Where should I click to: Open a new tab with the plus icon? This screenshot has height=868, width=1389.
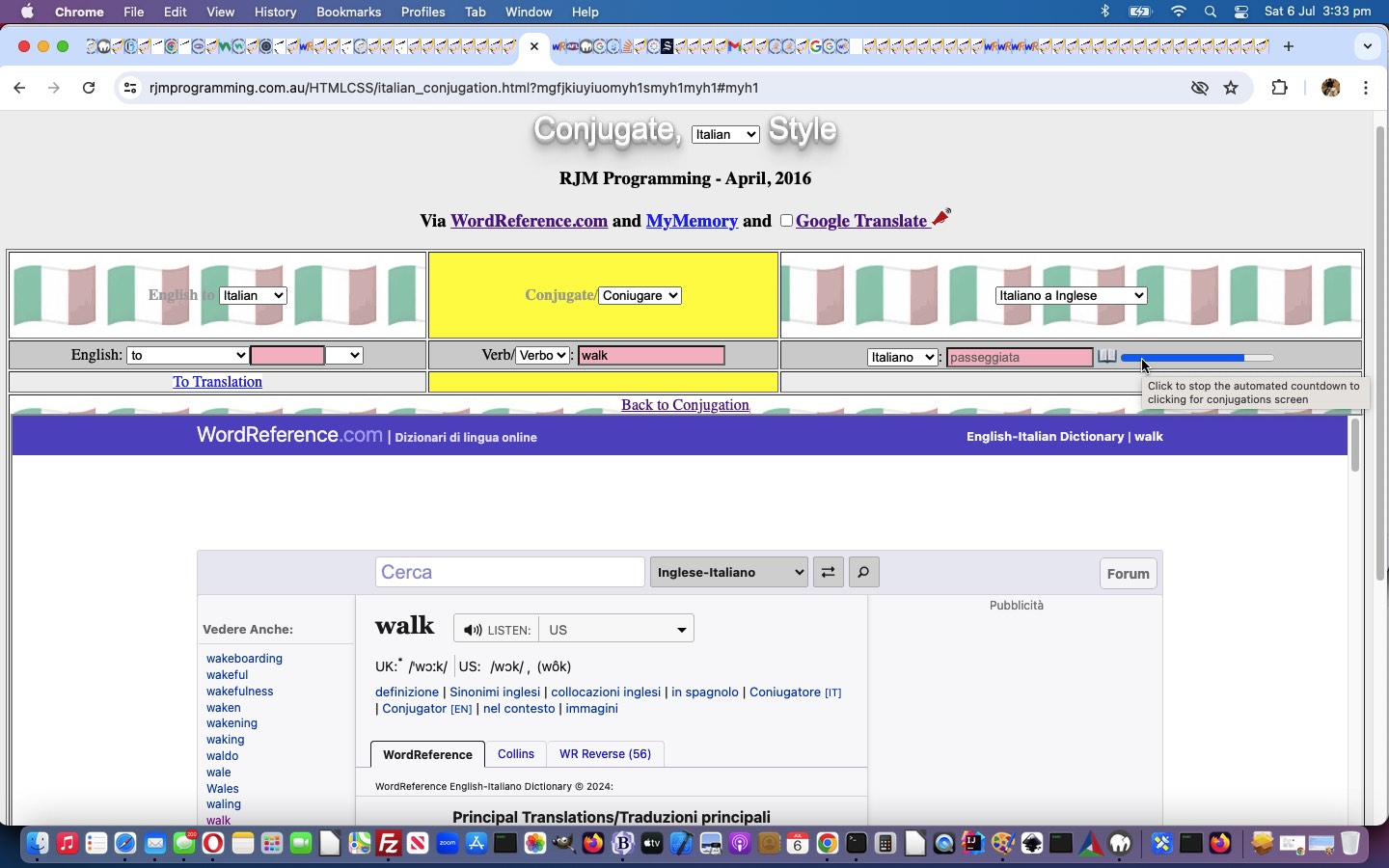[1289, 46]
